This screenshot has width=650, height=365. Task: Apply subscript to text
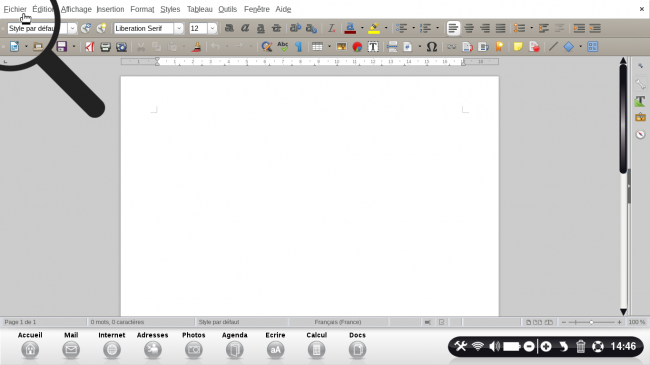pos(311,28)
